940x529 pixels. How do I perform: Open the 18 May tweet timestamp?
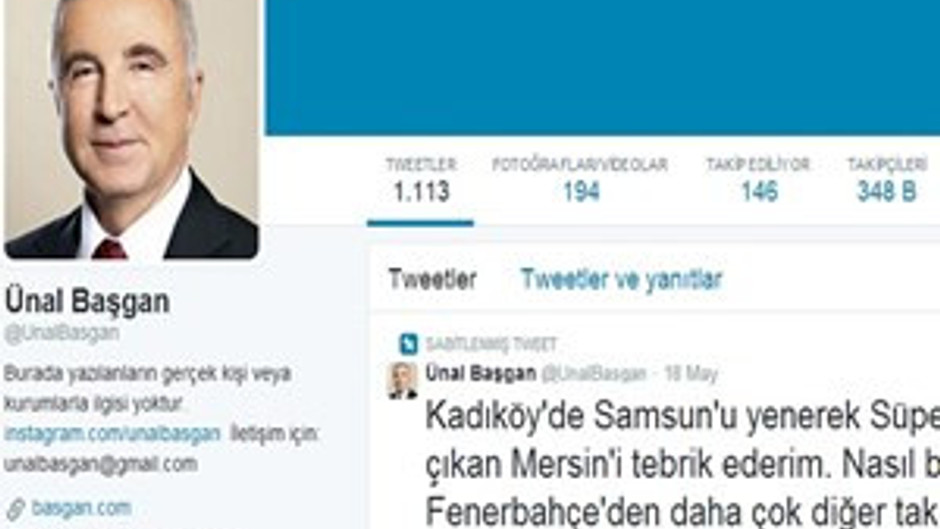(x=691, y=374)
